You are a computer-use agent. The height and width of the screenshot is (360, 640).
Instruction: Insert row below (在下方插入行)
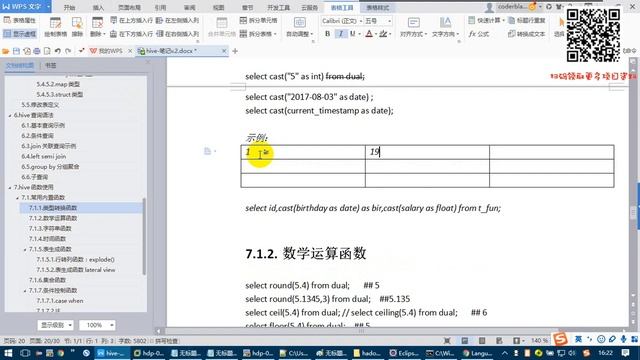point(131,34)
